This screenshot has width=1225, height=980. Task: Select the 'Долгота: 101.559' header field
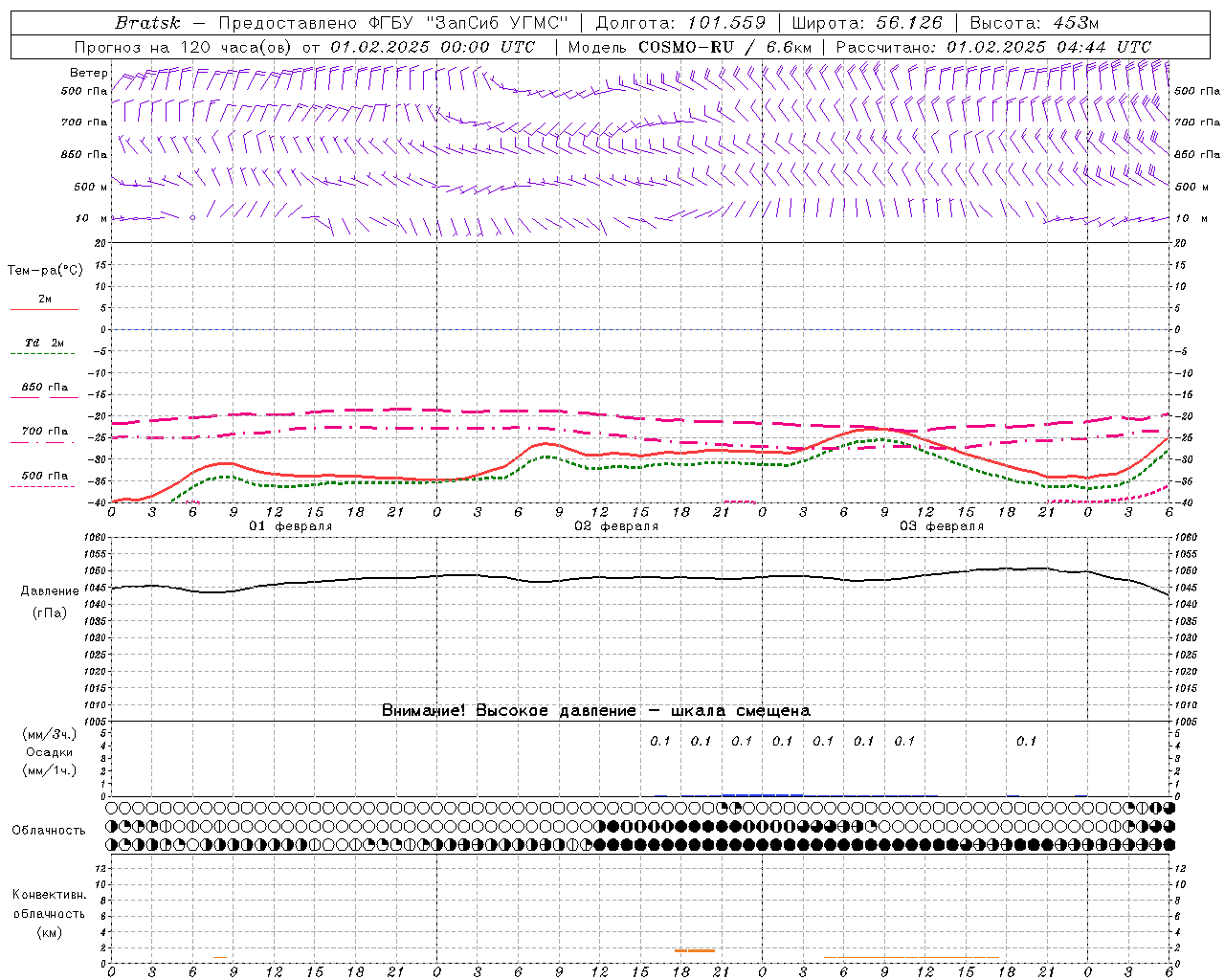[680, 23]
